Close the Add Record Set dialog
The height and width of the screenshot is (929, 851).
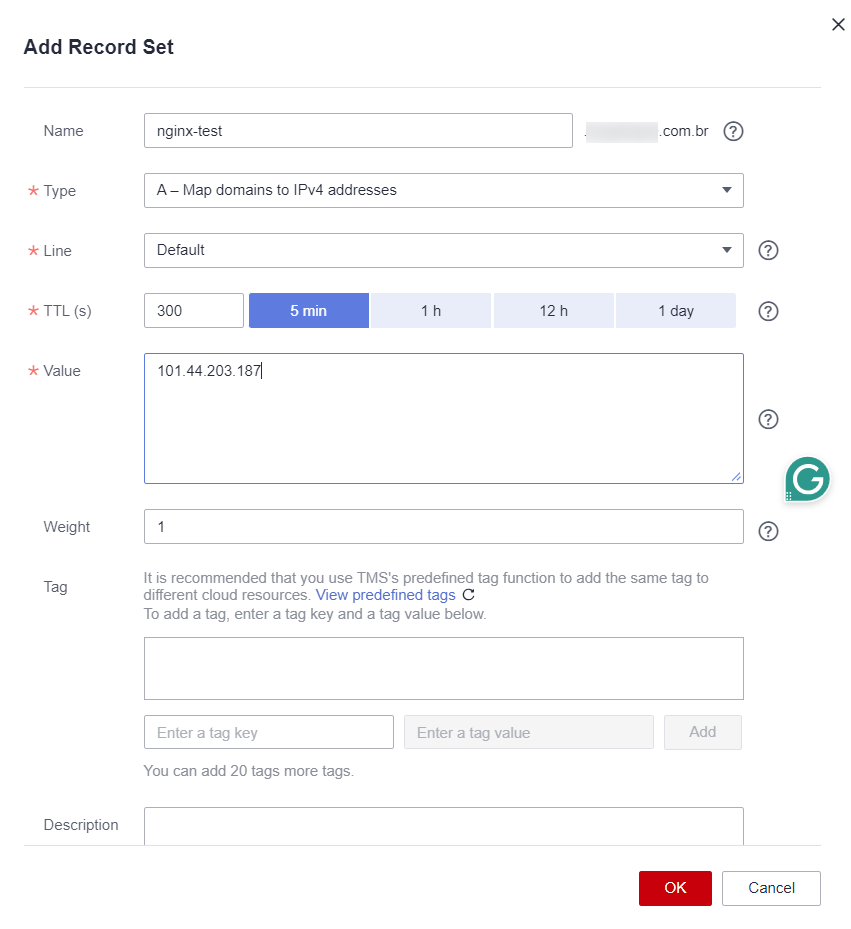(x=838, y=25)
